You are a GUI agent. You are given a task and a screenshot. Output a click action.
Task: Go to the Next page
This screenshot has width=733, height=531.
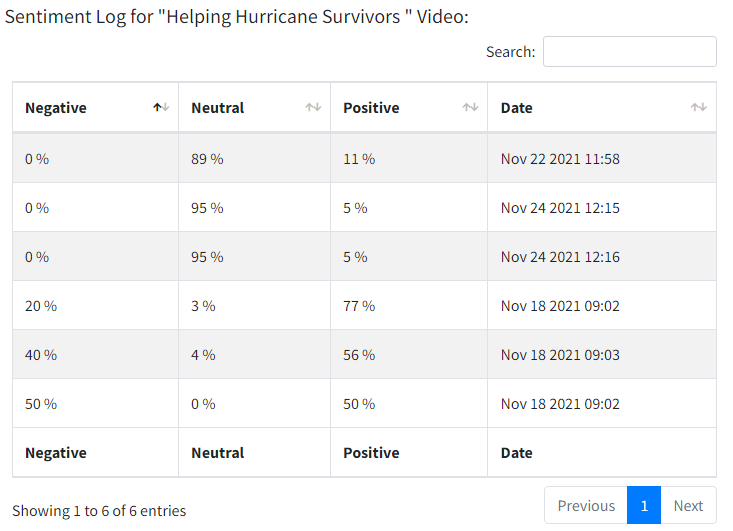point(688,506)
